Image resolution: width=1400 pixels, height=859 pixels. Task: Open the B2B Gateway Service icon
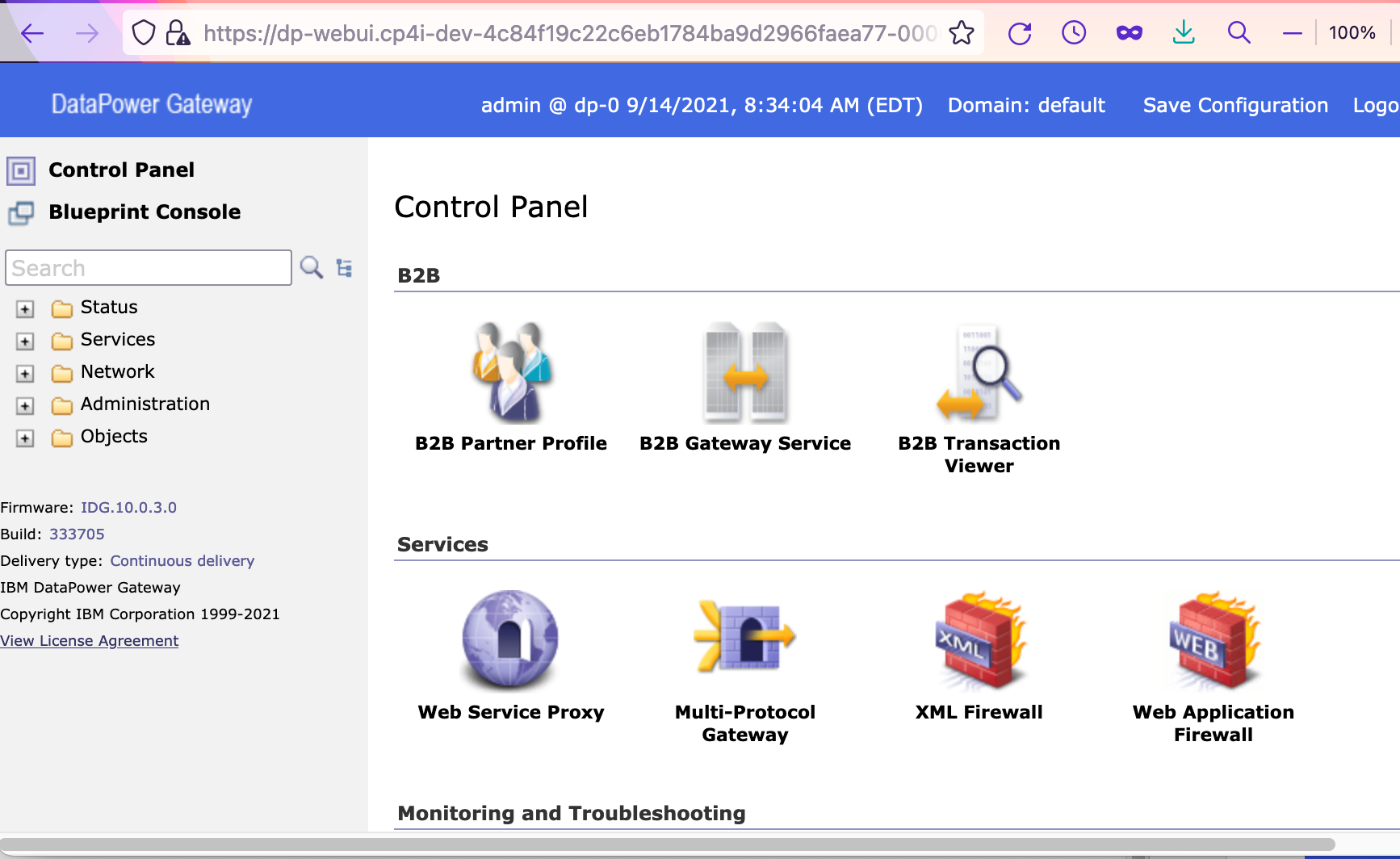coord(745,371)
